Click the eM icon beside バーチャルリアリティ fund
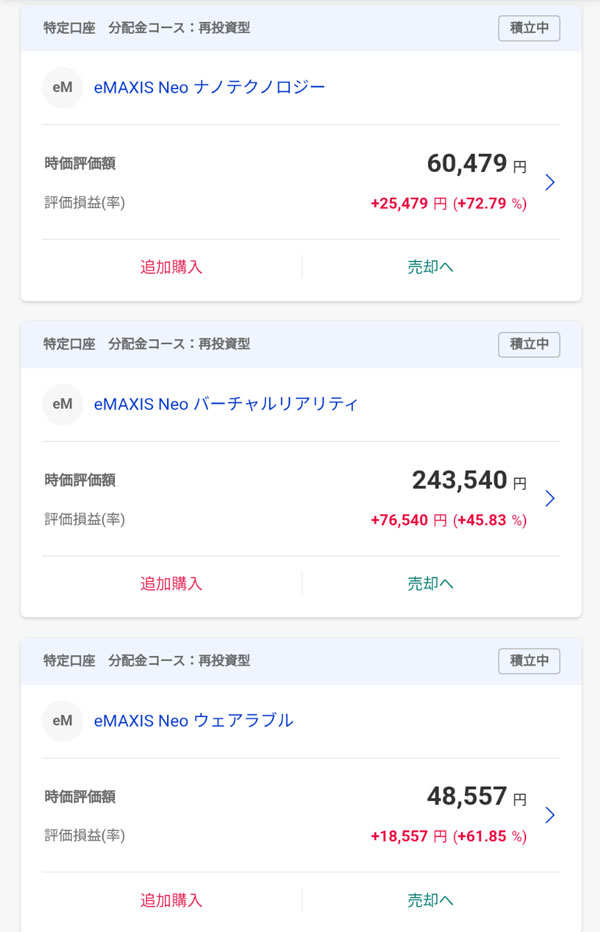The image size is (600, 932). pos(62,404)
